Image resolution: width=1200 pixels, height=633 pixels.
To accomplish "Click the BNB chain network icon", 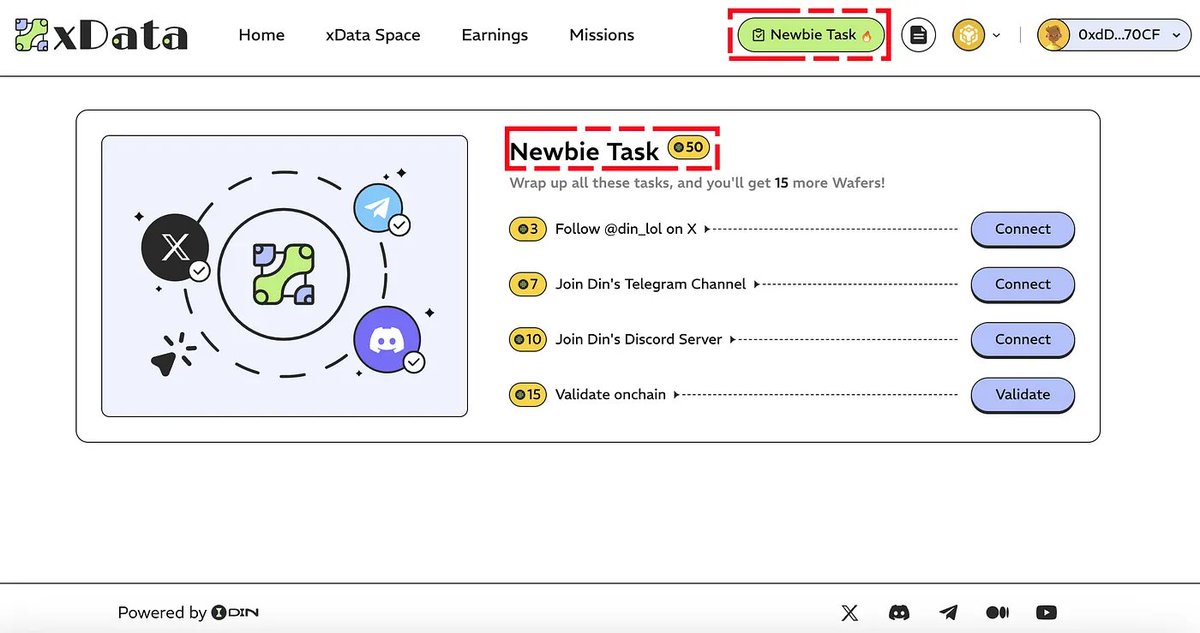I will (968, 35).
